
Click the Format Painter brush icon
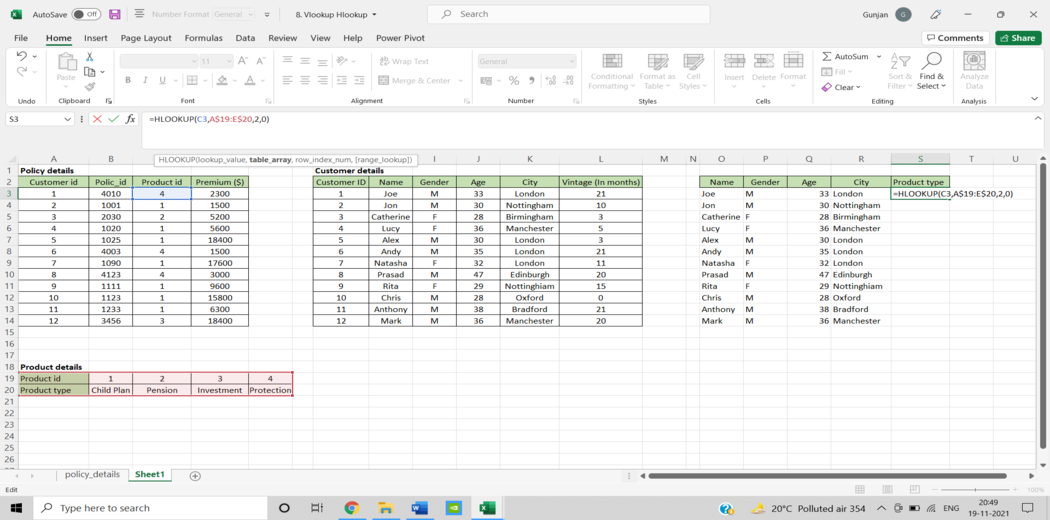89,86
